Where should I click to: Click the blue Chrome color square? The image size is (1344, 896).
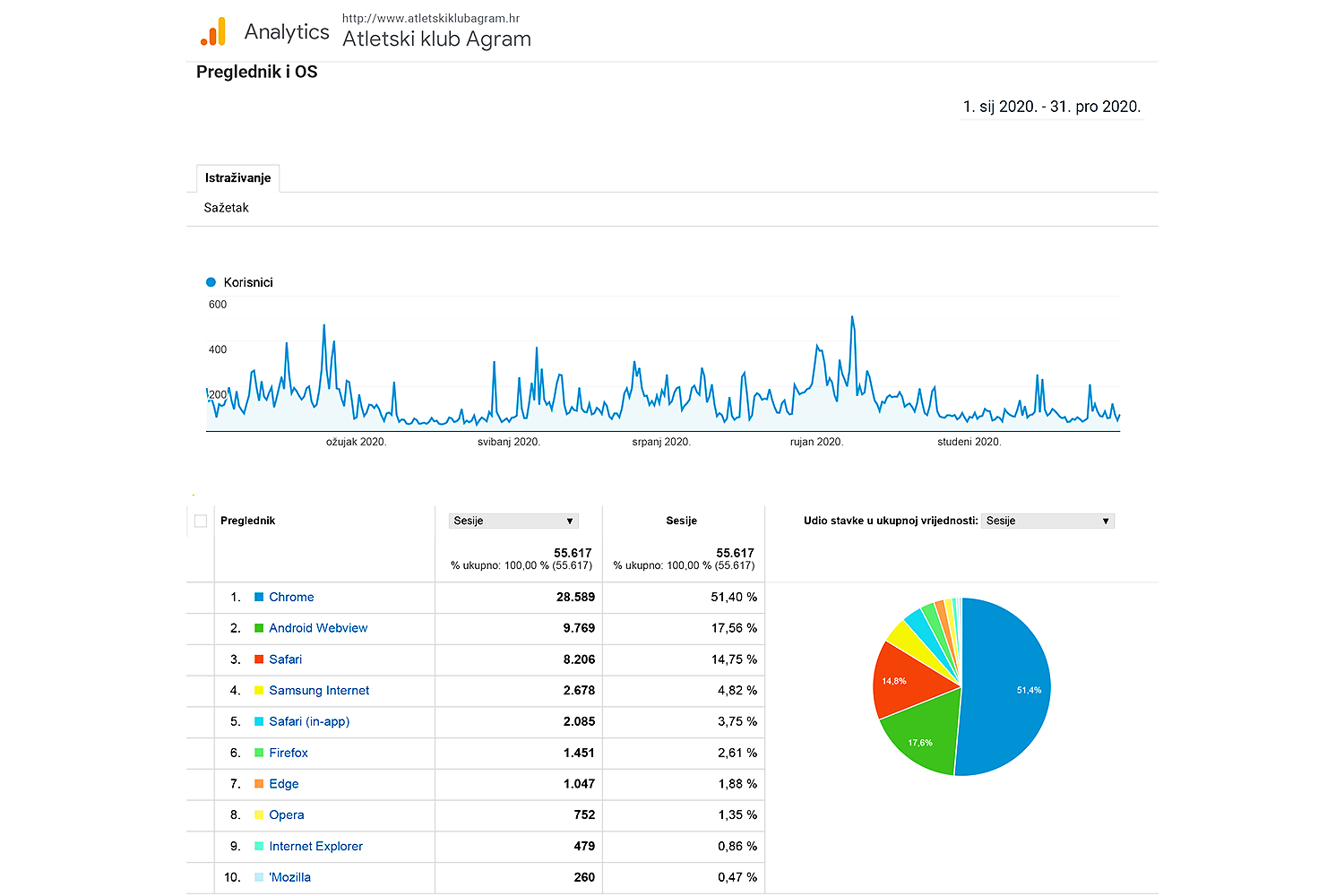click(259, 597)
